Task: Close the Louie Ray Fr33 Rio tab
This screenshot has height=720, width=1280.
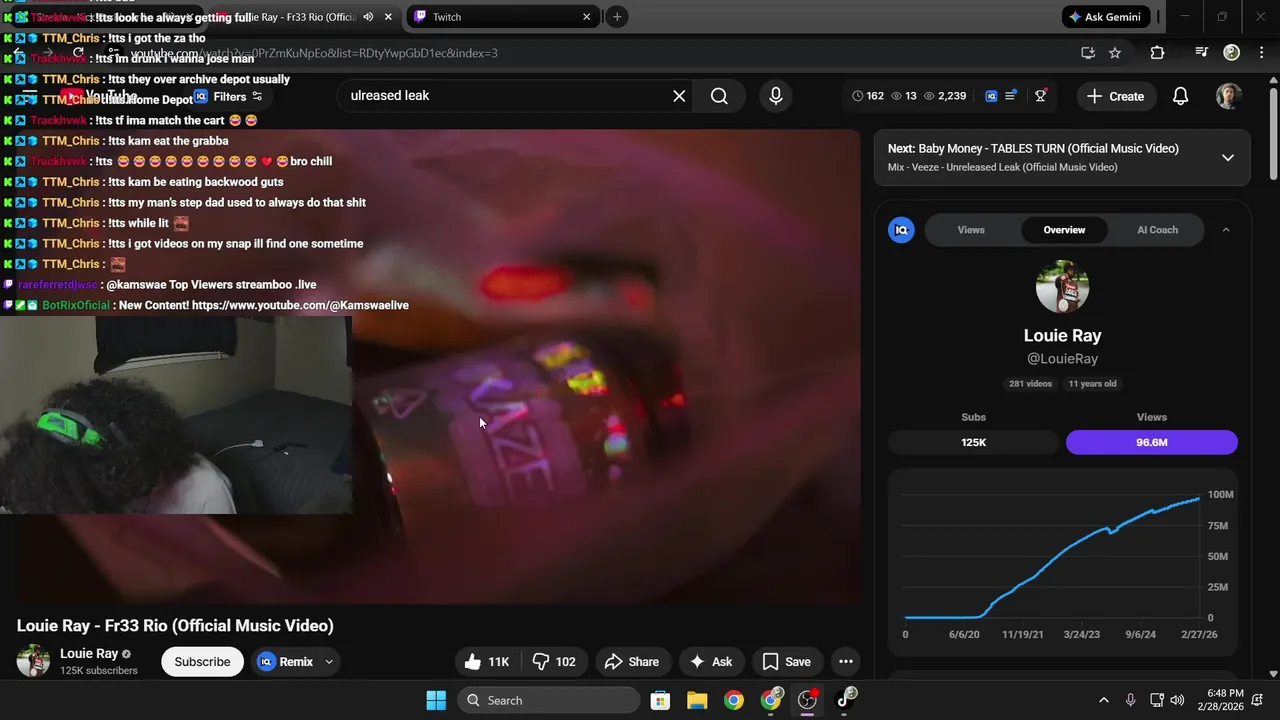Action: [x=388, y=17]
